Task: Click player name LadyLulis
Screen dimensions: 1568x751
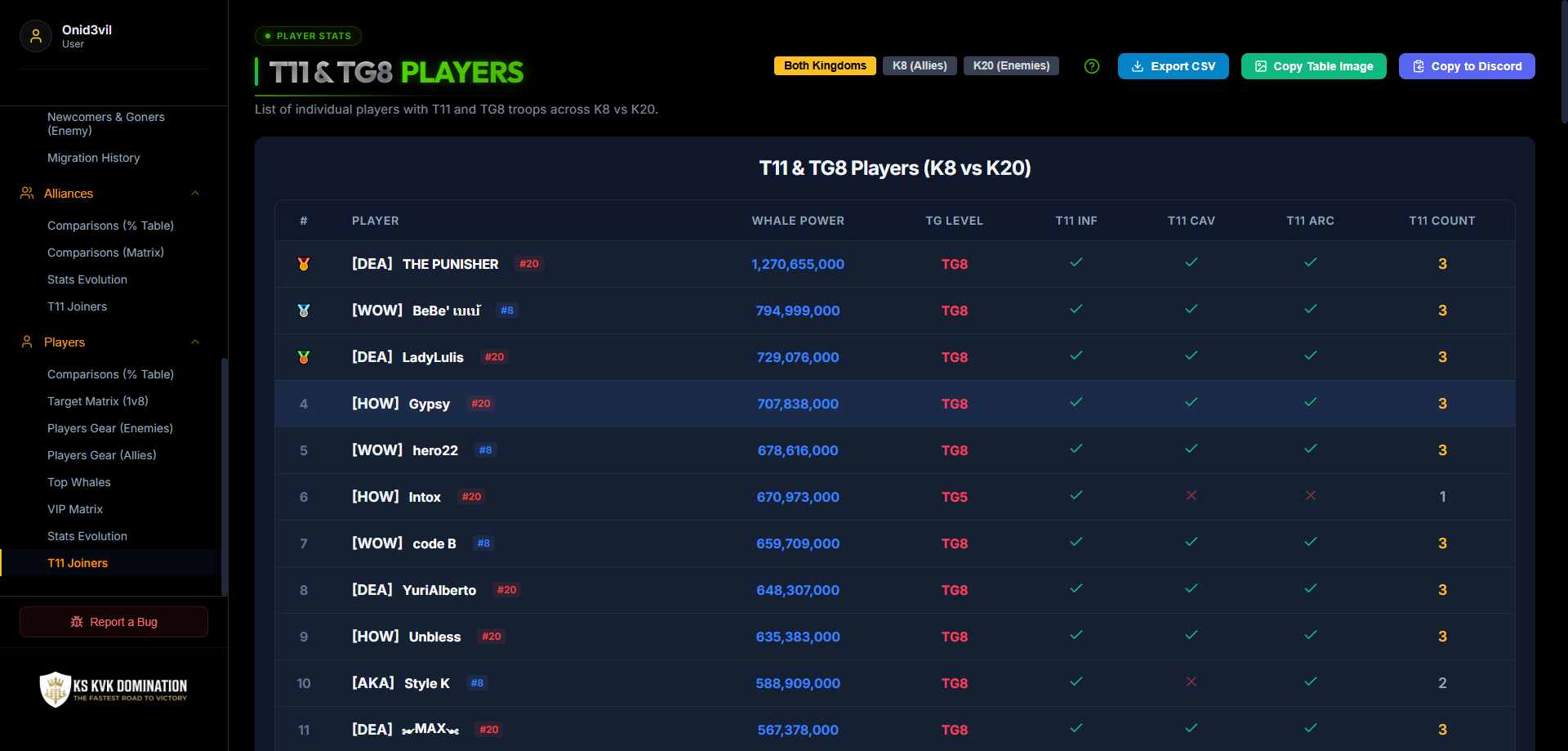Action: 433,357
